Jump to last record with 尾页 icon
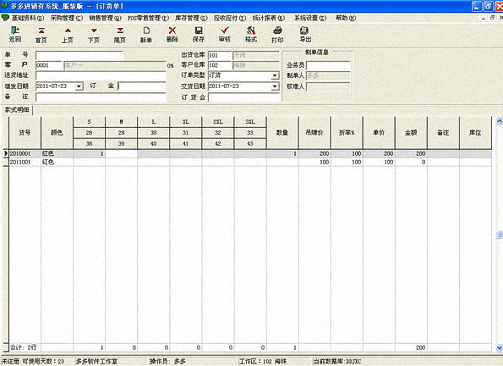The height and width of the screenshot is (366, 503). tap(120, 34)
